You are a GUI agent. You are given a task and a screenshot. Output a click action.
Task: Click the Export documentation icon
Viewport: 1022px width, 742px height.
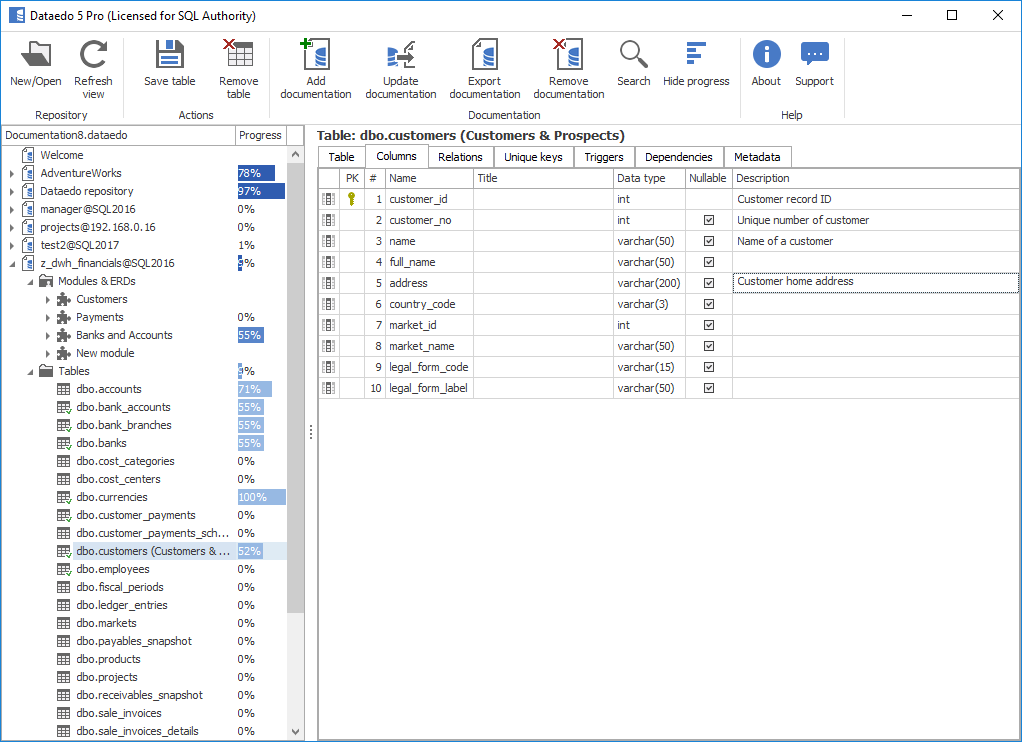(485, 55)
